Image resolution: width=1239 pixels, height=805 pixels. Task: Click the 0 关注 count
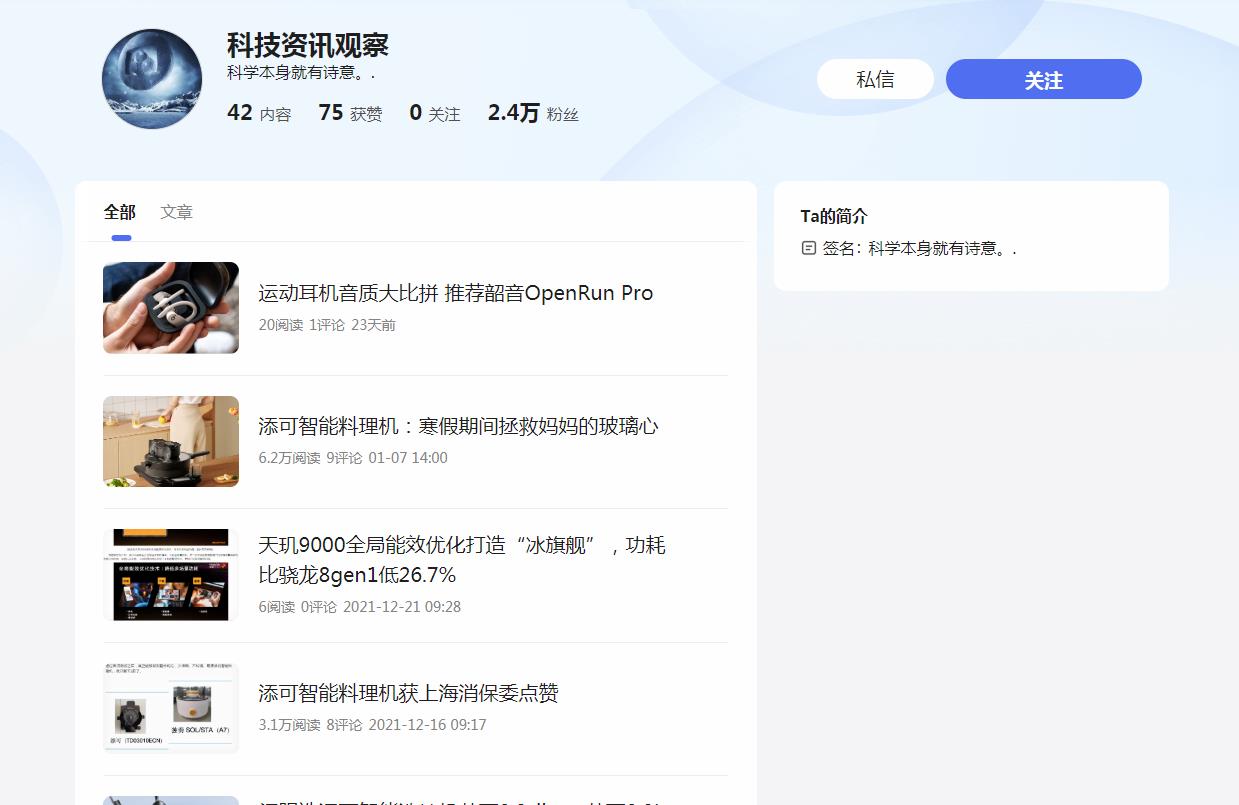tap(435, 113)
